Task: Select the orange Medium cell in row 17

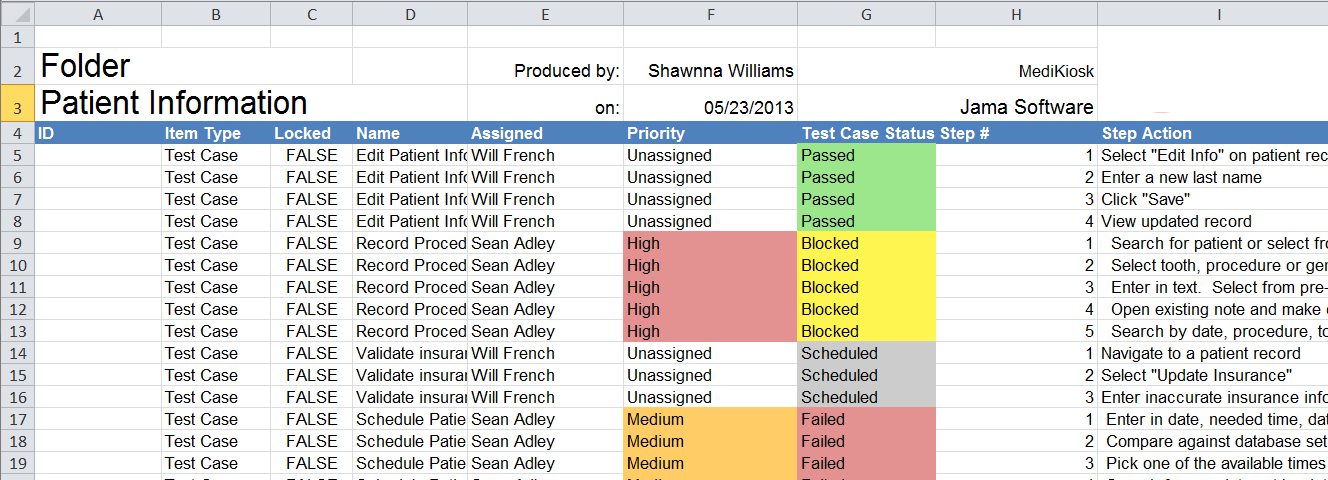Action: tap(710, 419)
